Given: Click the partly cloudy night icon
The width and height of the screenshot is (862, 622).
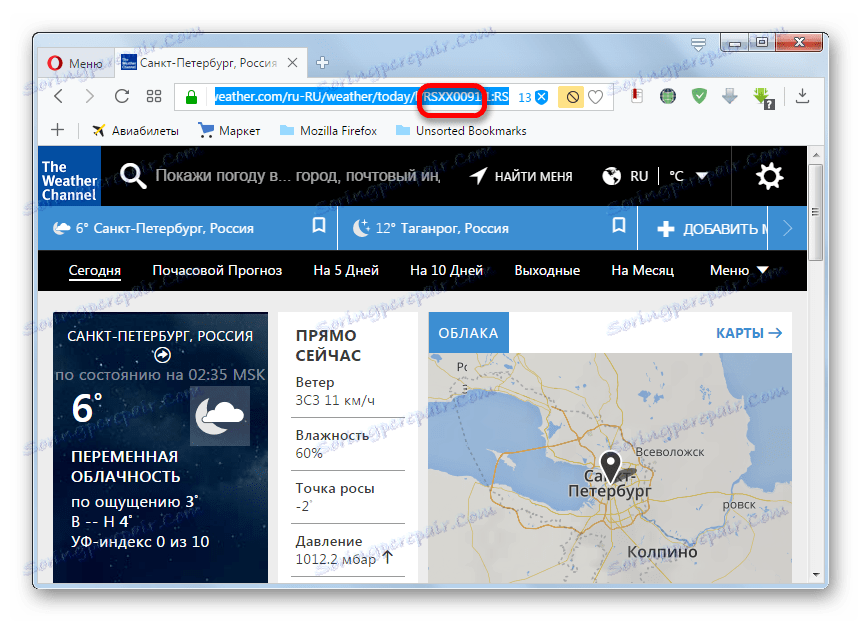Looking at the screenshot, I should [220, 416].
